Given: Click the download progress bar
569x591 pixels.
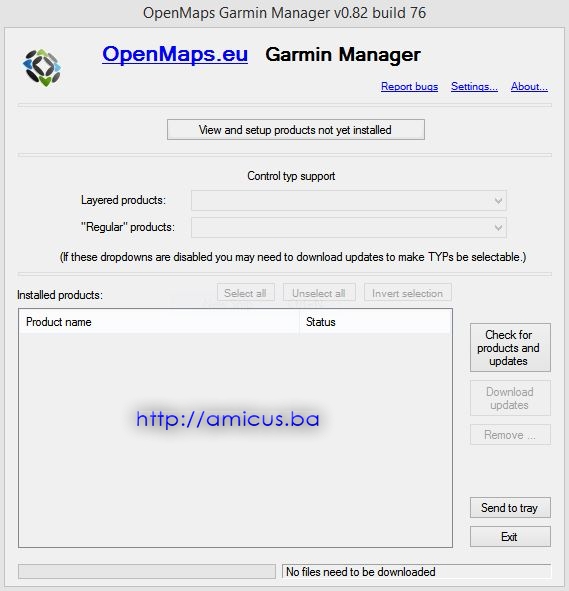Looking at the screenshot, I should [147, 571].
